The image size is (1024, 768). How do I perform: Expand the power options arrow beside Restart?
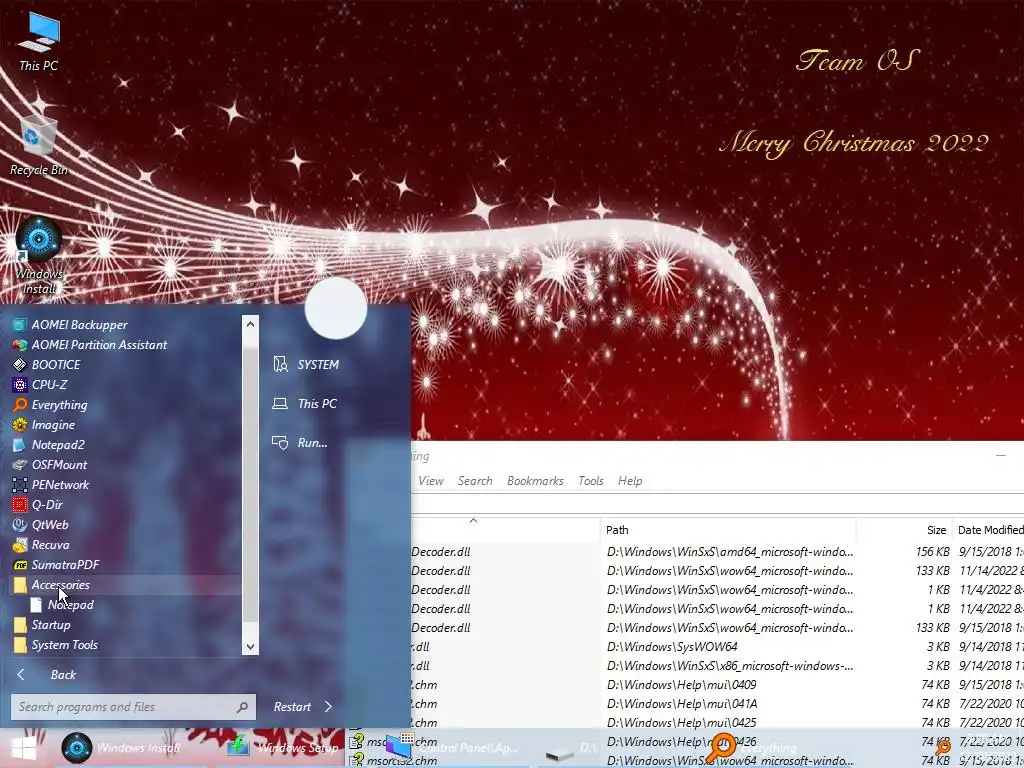tap(328, 707)
